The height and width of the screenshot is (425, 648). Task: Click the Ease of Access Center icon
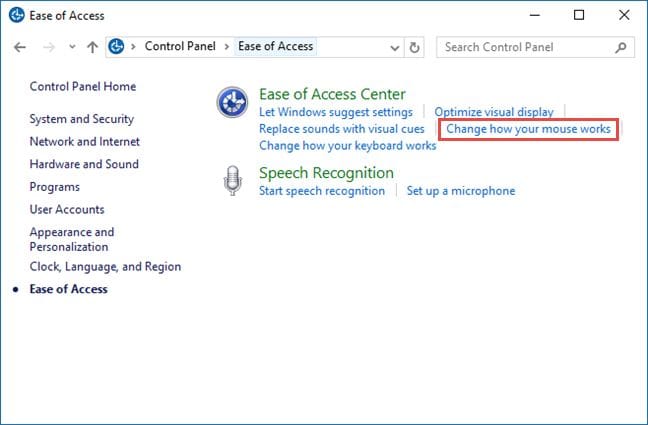click(232, 102)
